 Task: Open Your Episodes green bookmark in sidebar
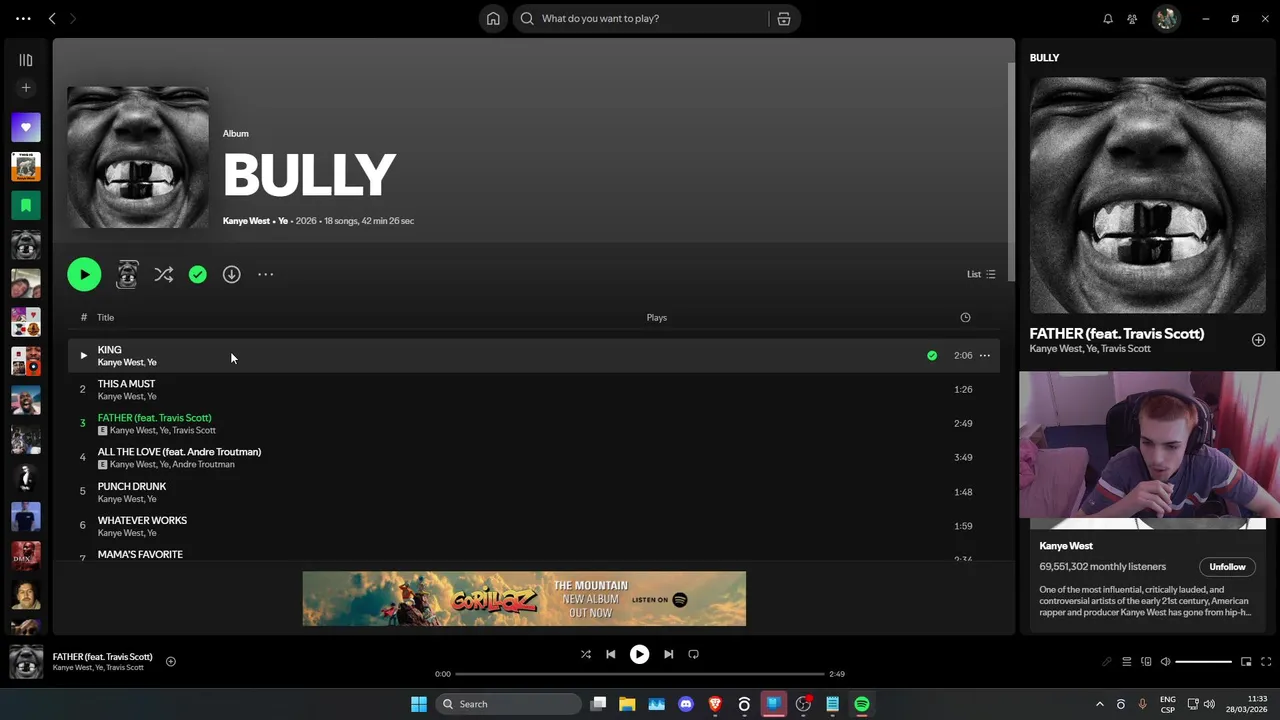click(26, 205)
